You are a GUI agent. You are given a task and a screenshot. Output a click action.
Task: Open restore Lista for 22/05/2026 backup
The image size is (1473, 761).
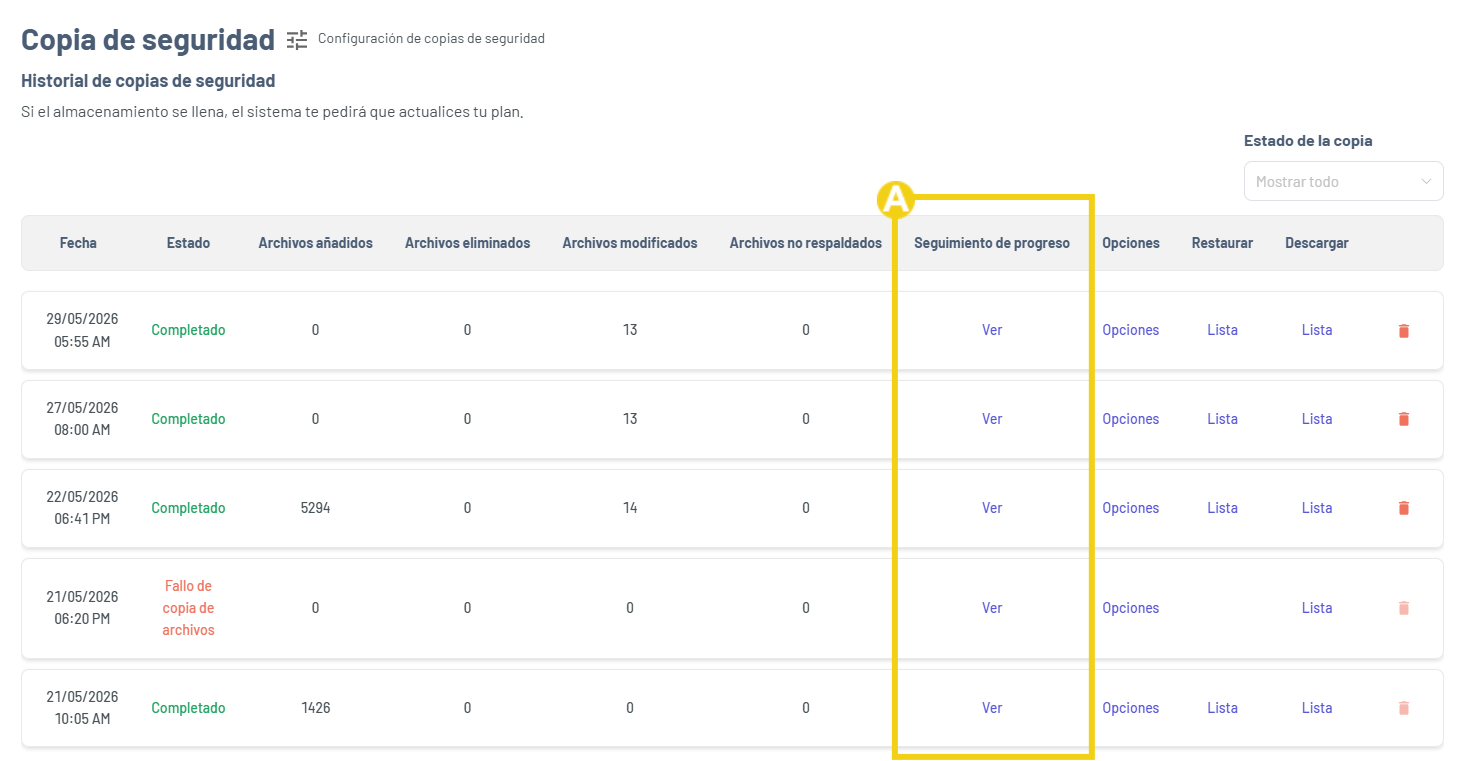pos(1222,508)
